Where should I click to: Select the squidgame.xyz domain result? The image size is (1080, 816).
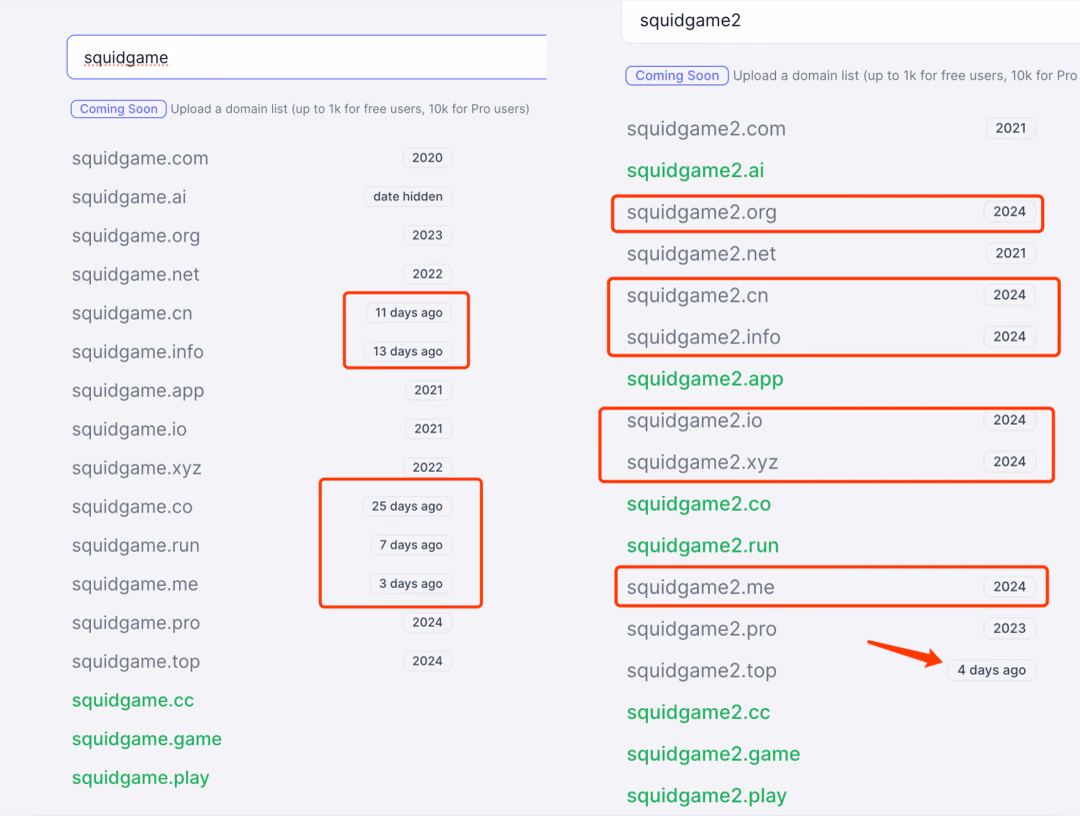pyautogui.click(x=136, y=468)
